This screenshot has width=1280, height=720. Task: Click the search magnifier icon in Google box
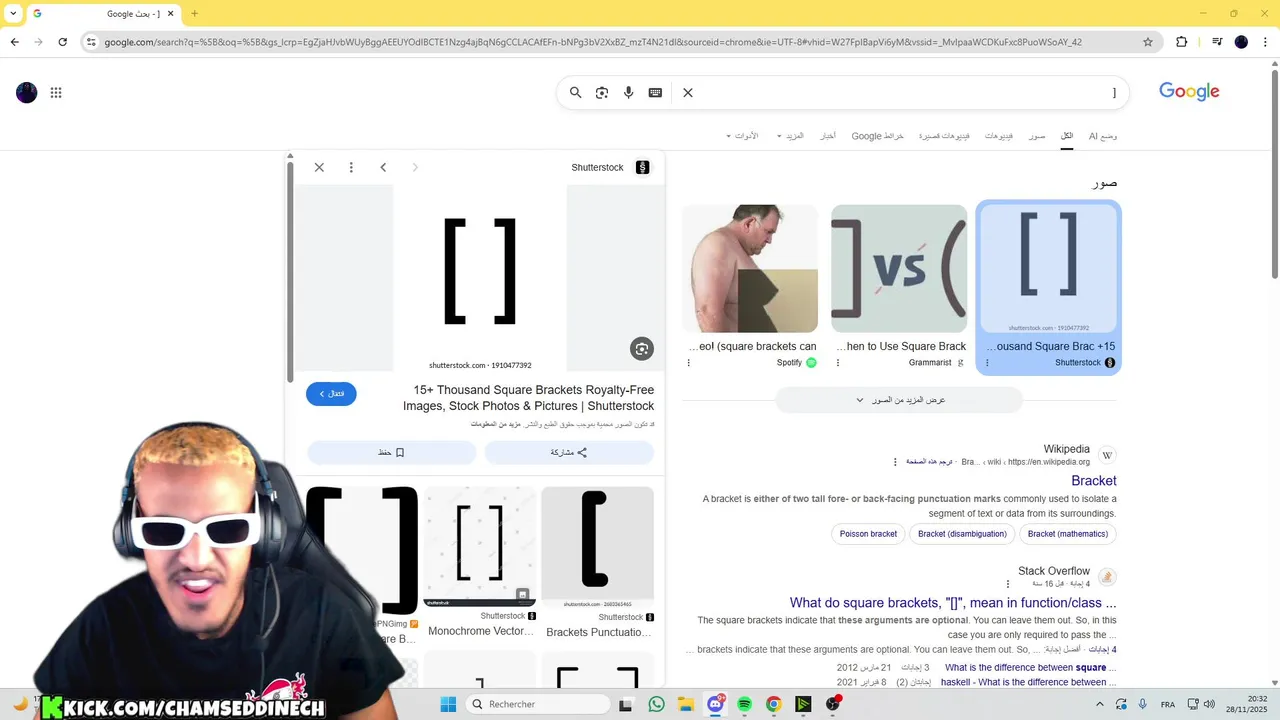click(575, 92)
